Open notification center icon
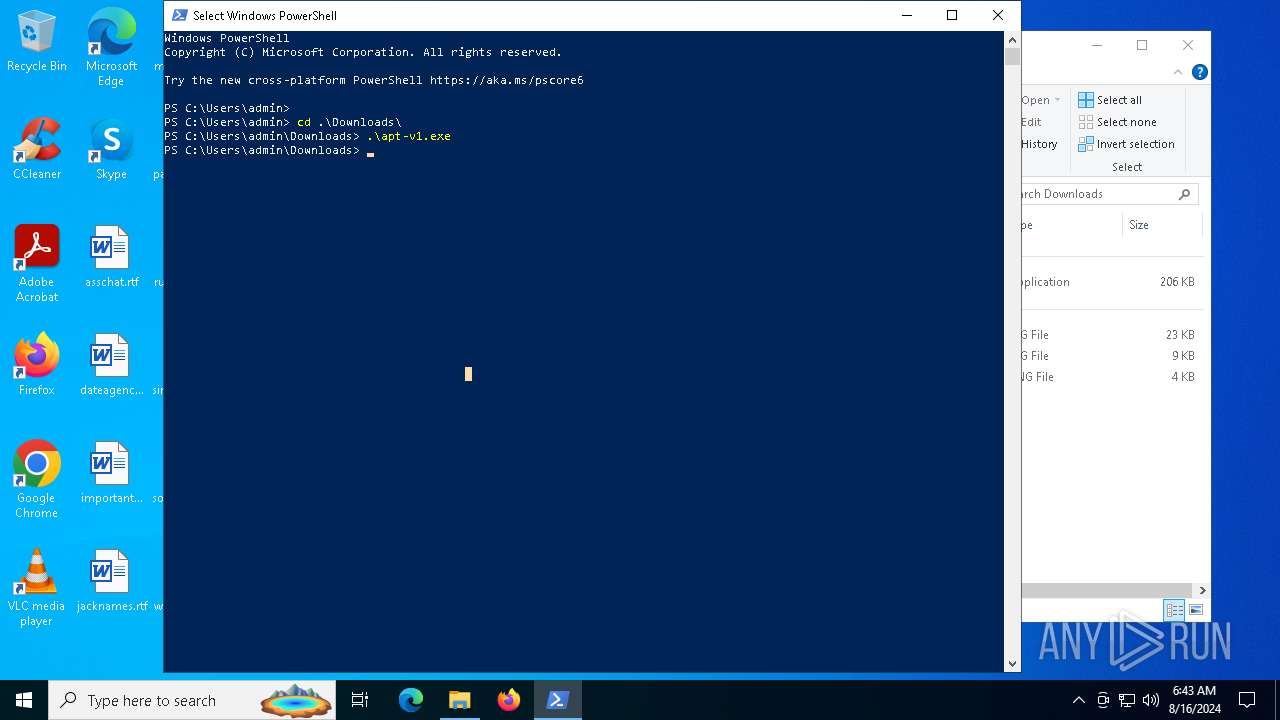Image resolution: width=1280 pixels, height=720 pixels. tap(1247, 700)
